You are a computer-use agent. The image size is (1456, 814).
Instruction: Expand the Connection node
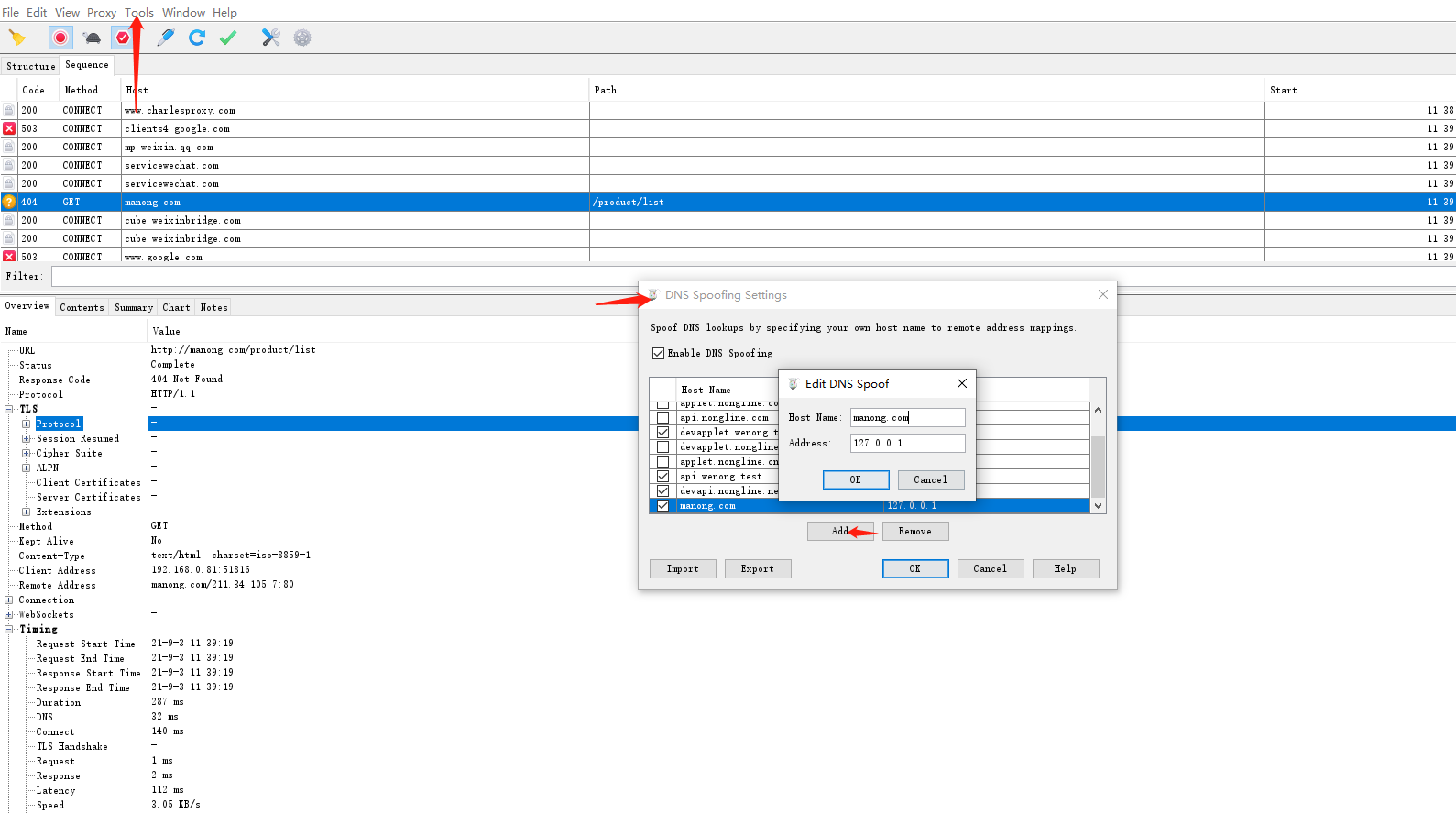9,599
